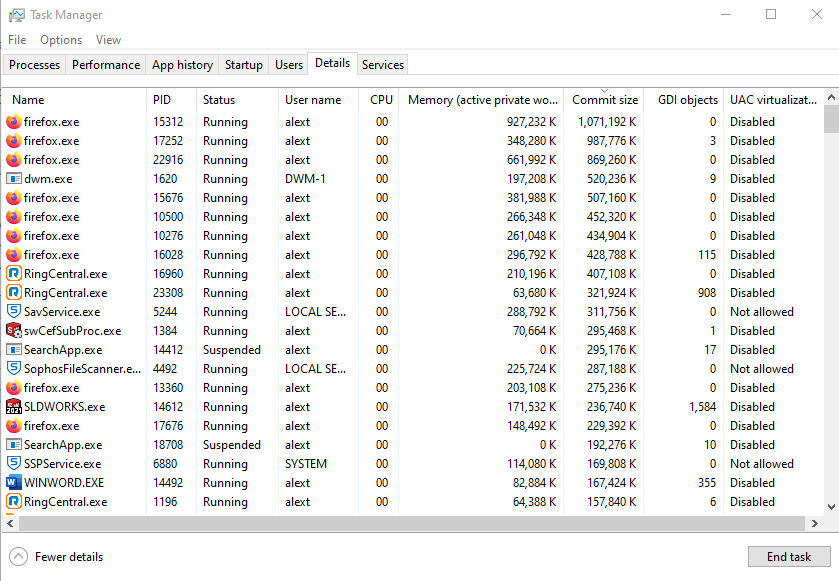839x581 pixels.
Task: Click the Task Manager title bar icon
Action: pyautogui.click(x=17, y=15)
